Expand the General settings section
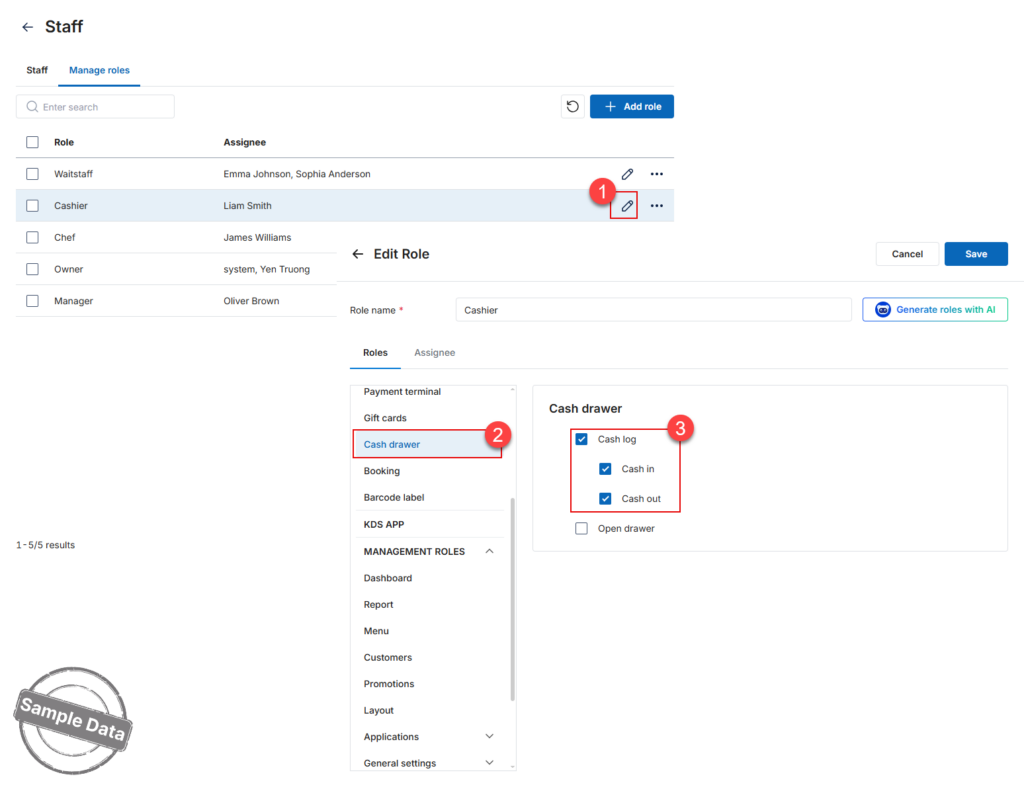Viewport: 1024px width, 787px height. click(x=489, y=763)
